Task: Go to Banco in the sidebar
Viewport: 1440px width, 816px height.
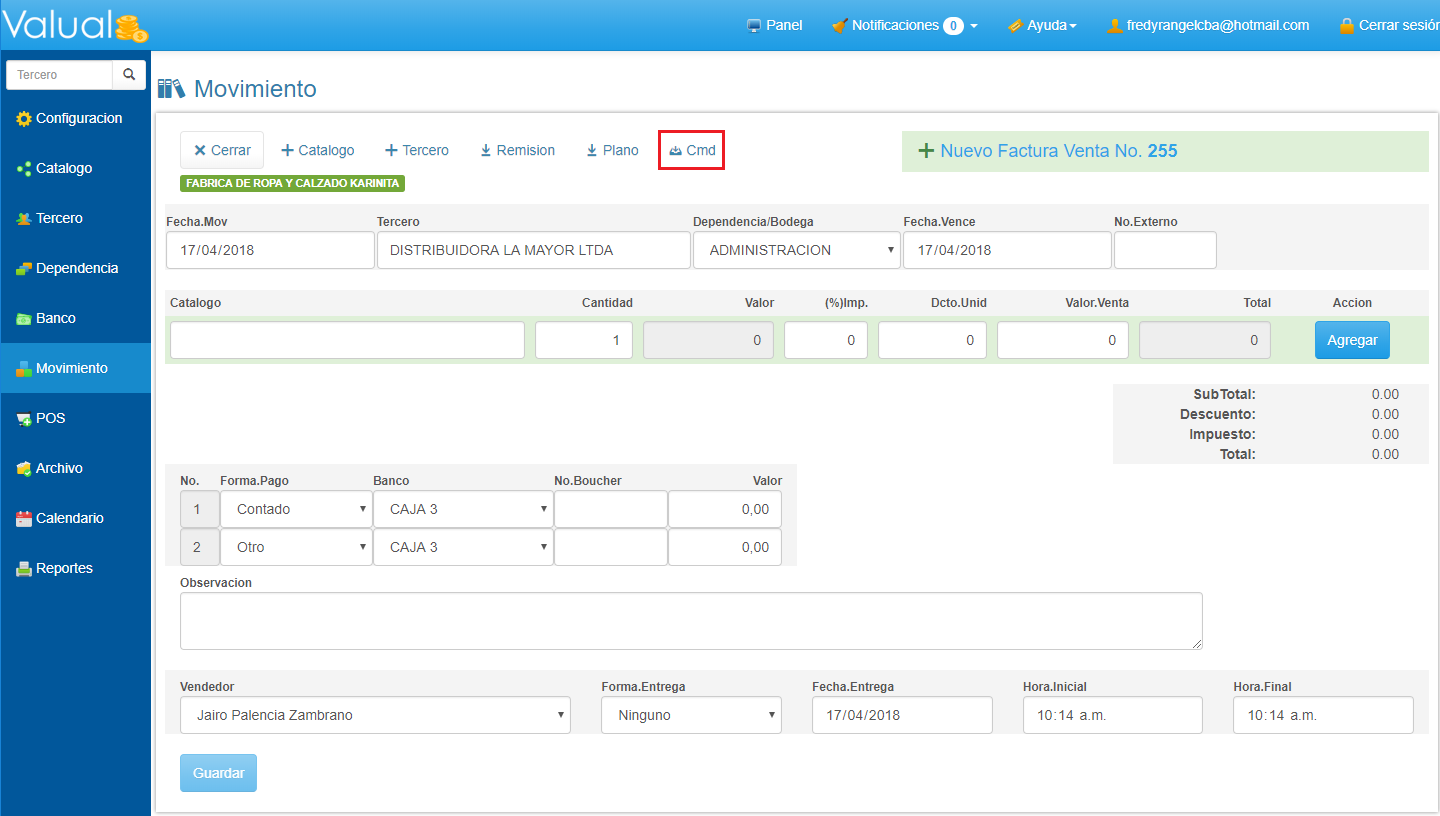Action: coord(56,318)
